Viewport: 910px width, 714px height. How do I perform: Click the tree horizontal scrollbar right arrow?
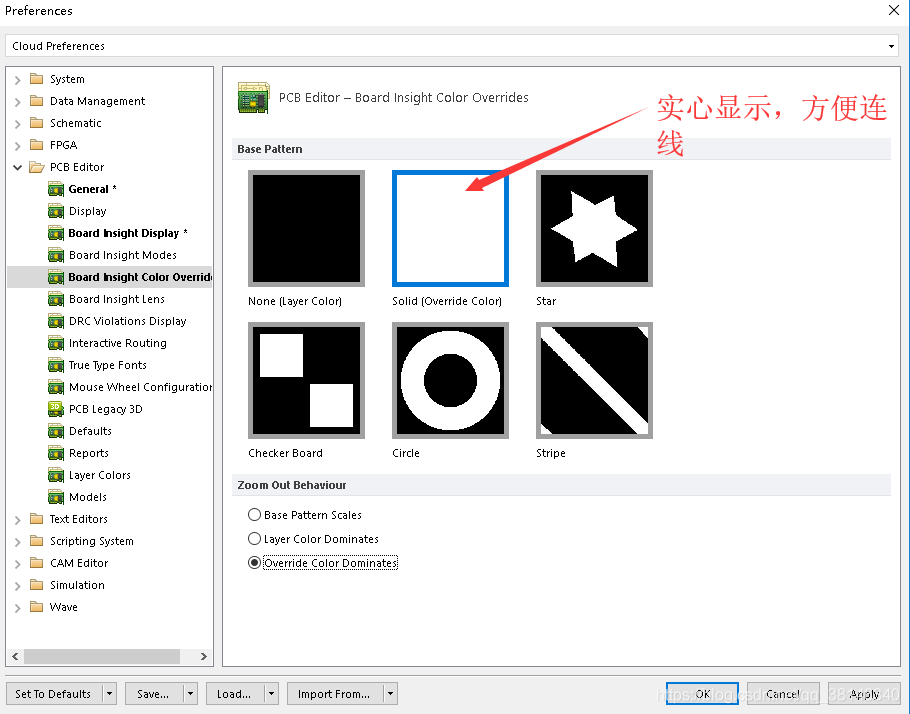coord(203,657)
